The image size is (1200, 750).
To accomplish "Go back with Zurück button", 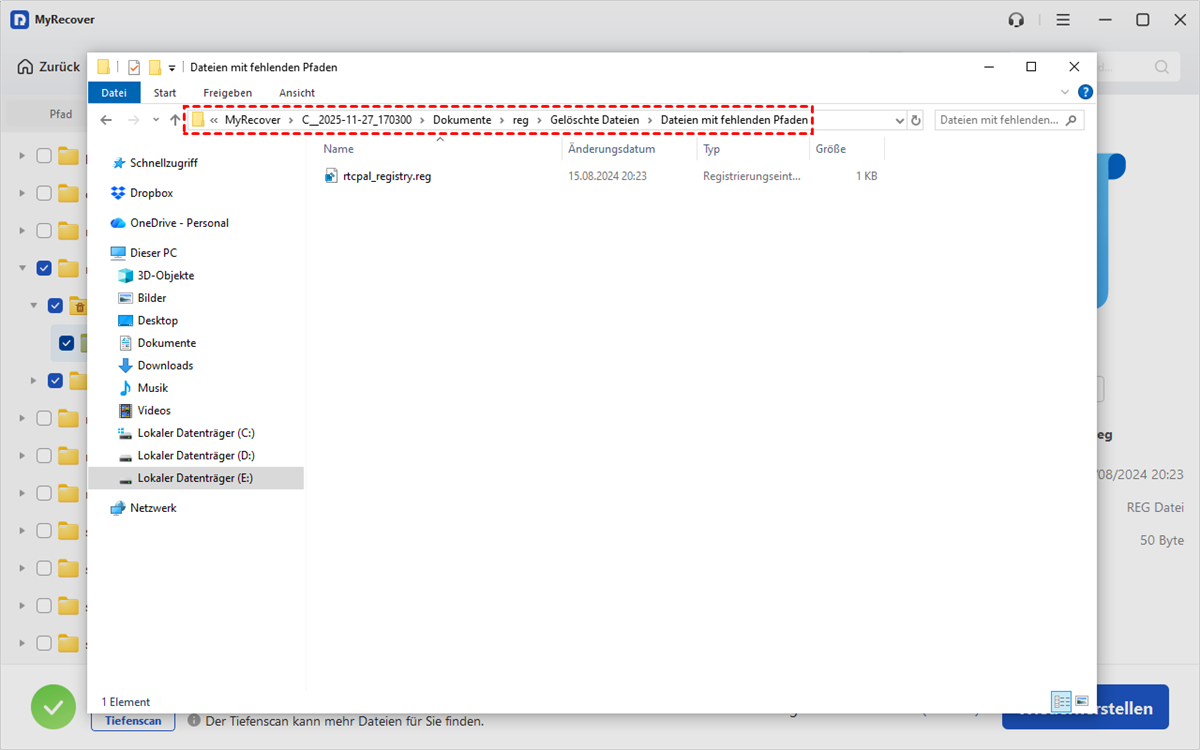I will click(49, 67).
